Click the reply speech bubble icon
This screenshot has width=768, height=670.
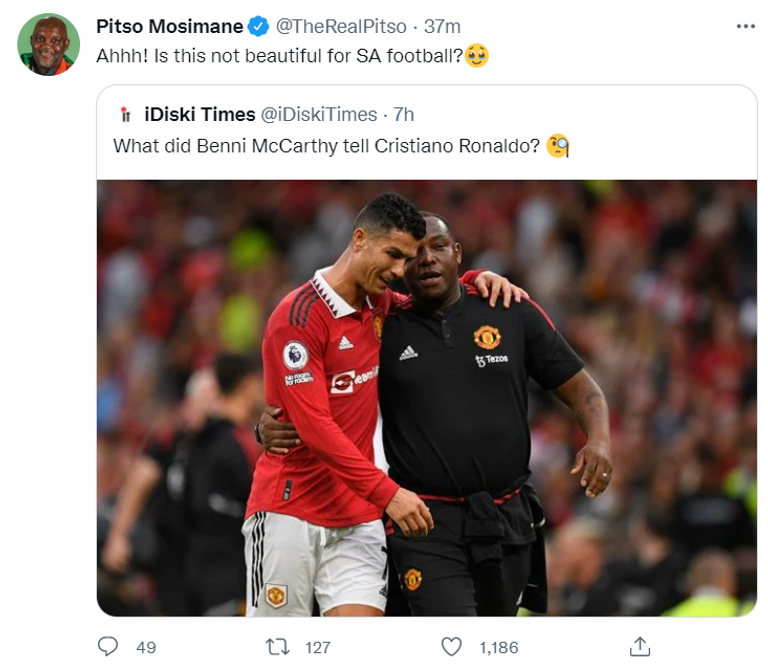coord(108,647)
